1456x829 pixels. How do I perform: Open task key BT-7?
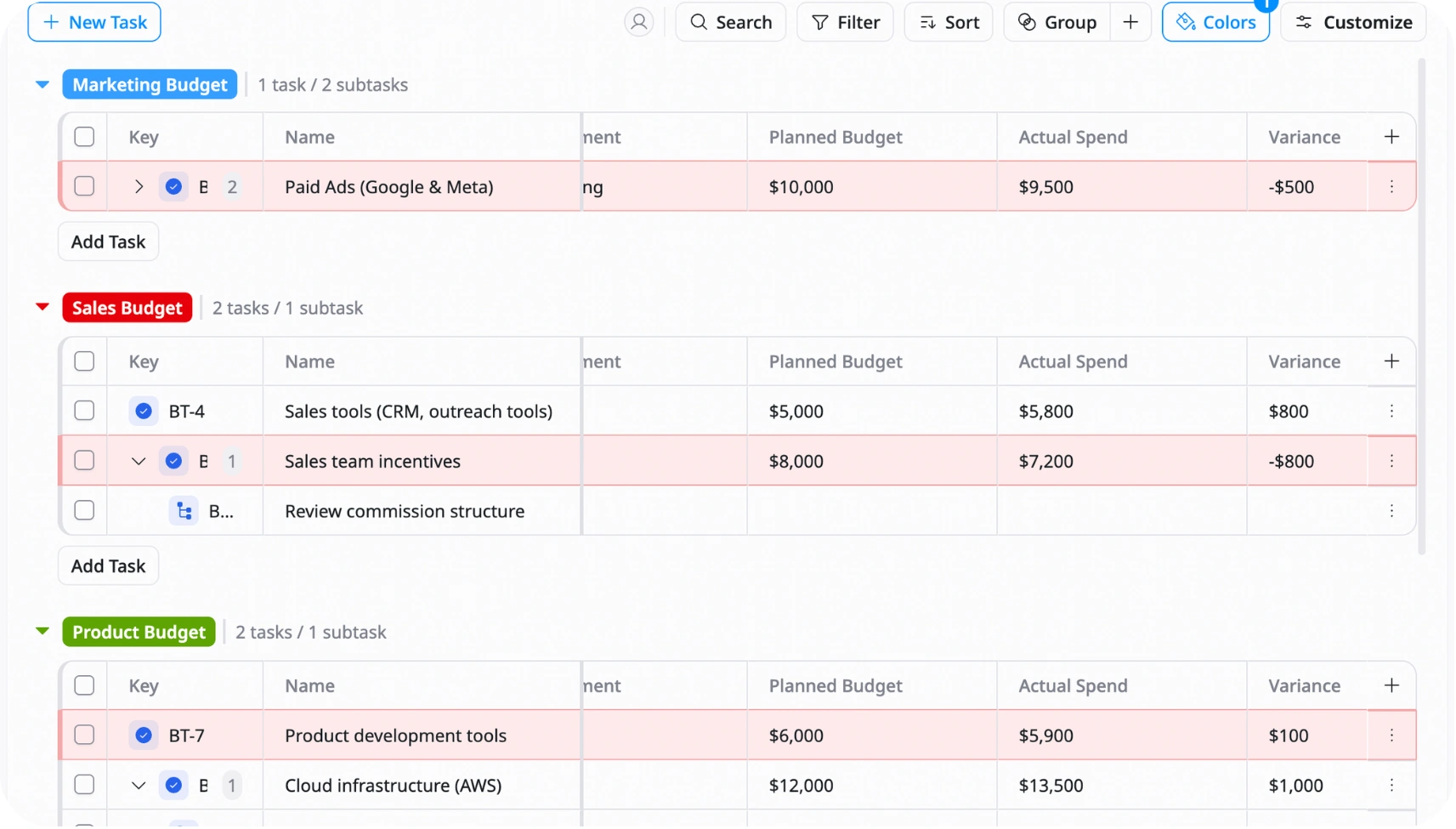[186, 735]
